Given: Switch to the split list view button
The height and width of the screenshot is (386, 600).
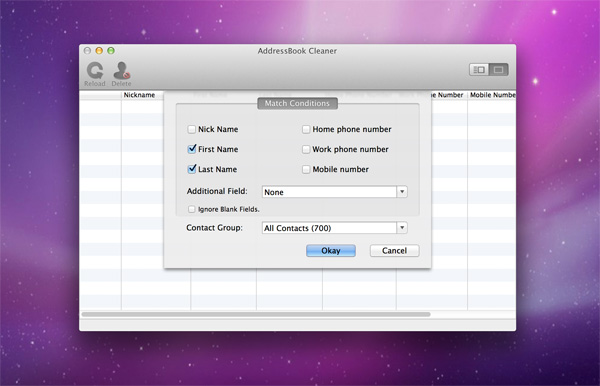Looking at the screenshot, I should coord(479,70).
